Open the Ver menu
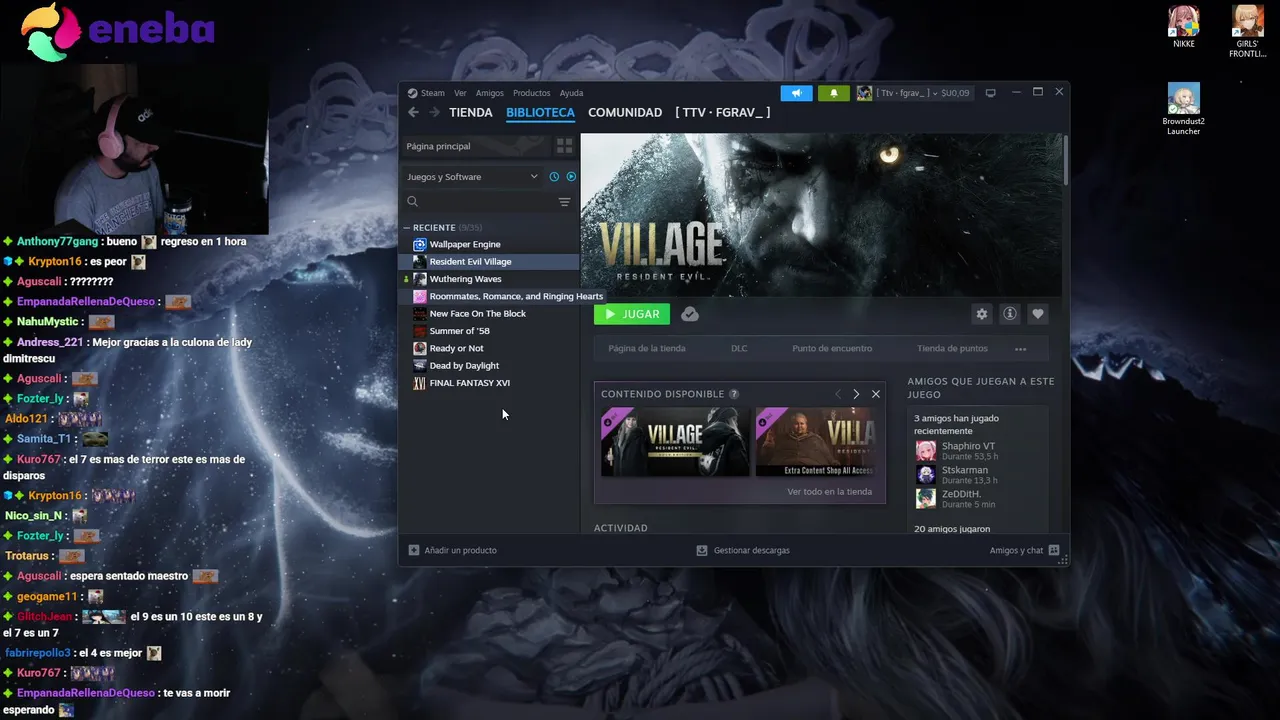1280x720 pixels. click(460, 93)
